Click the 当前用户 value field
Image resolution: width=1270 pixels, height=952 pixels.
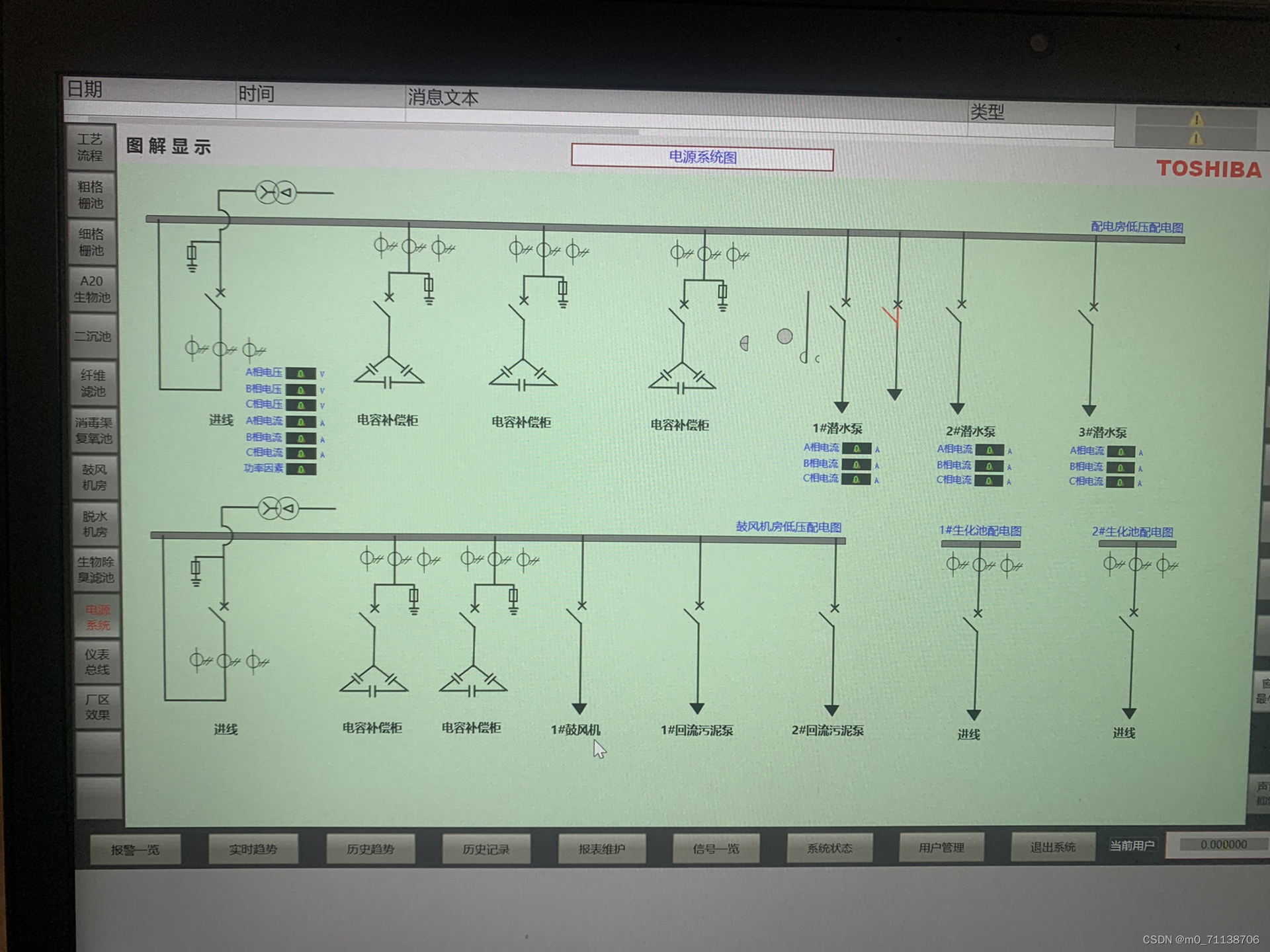pyautogui.click(x=1222, y=845)
